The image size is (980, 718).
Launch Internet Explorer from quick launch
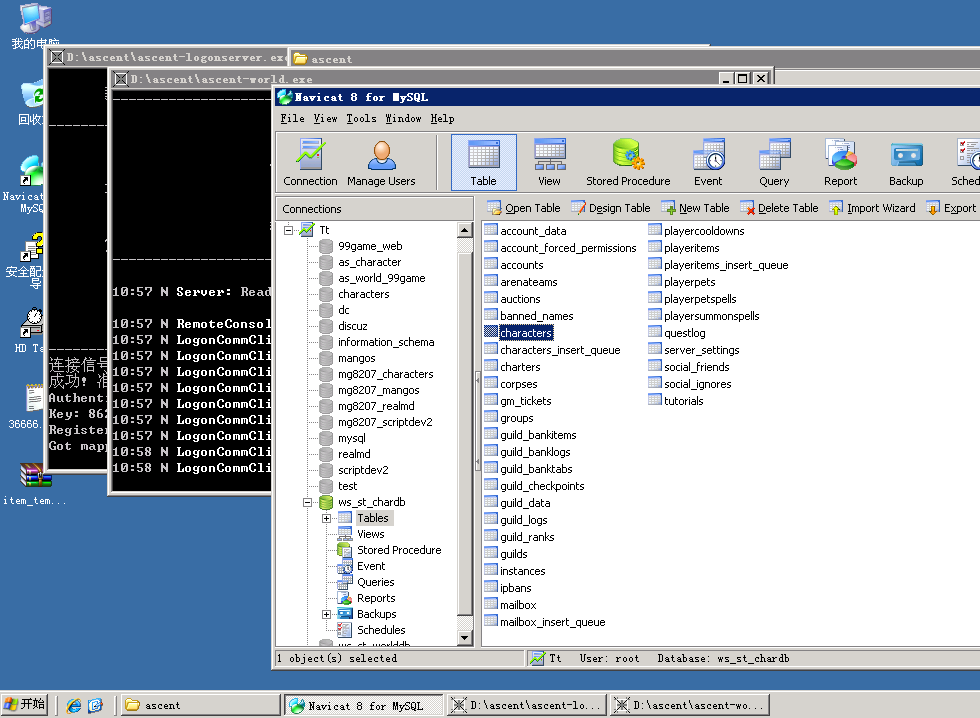[x=74, y=706]
